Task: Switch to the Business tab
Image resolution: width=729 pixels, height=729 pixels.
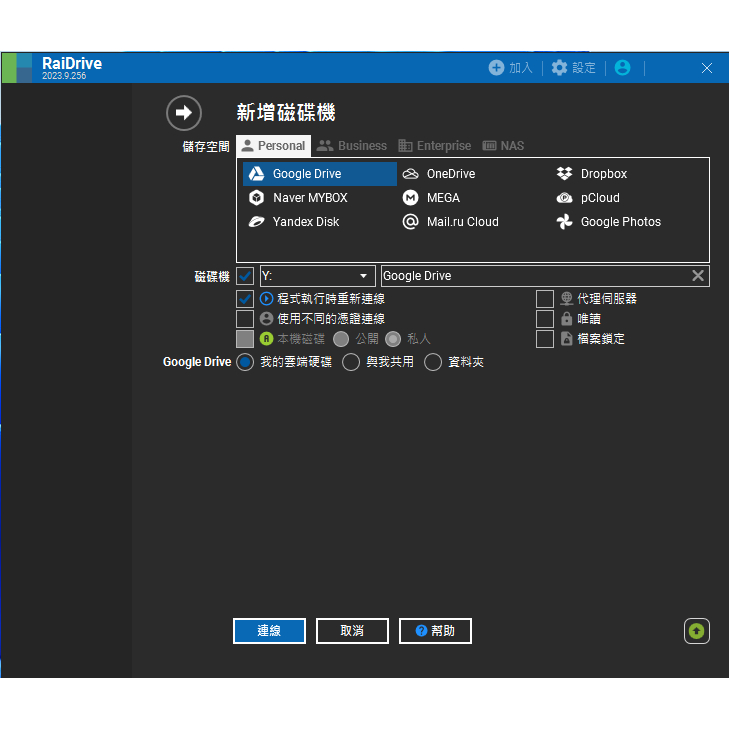Action: pyautogui.click(x=351, y=146)
